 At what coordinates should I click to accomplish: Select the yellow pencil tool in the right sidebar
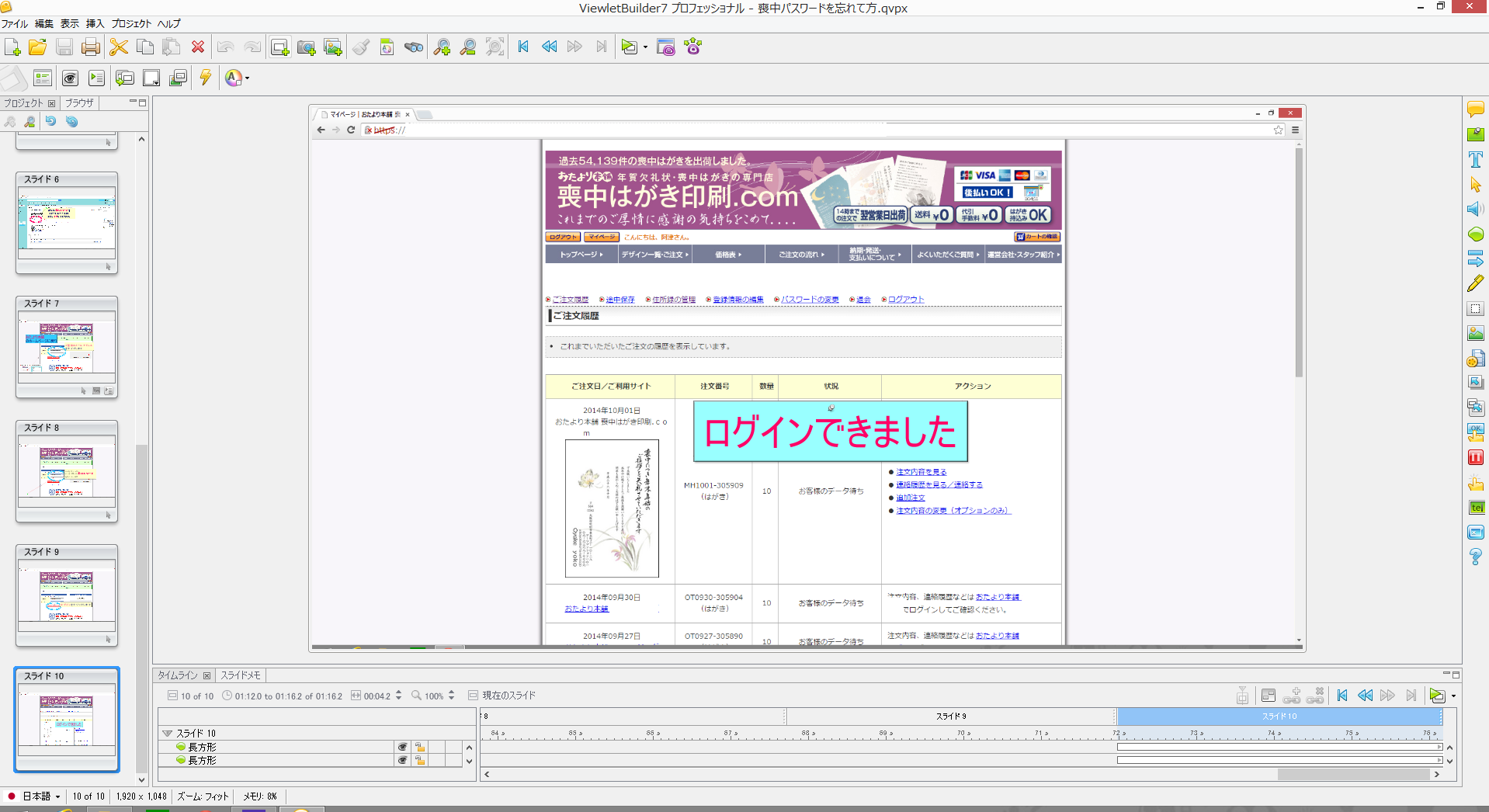tap(1476, 283)
